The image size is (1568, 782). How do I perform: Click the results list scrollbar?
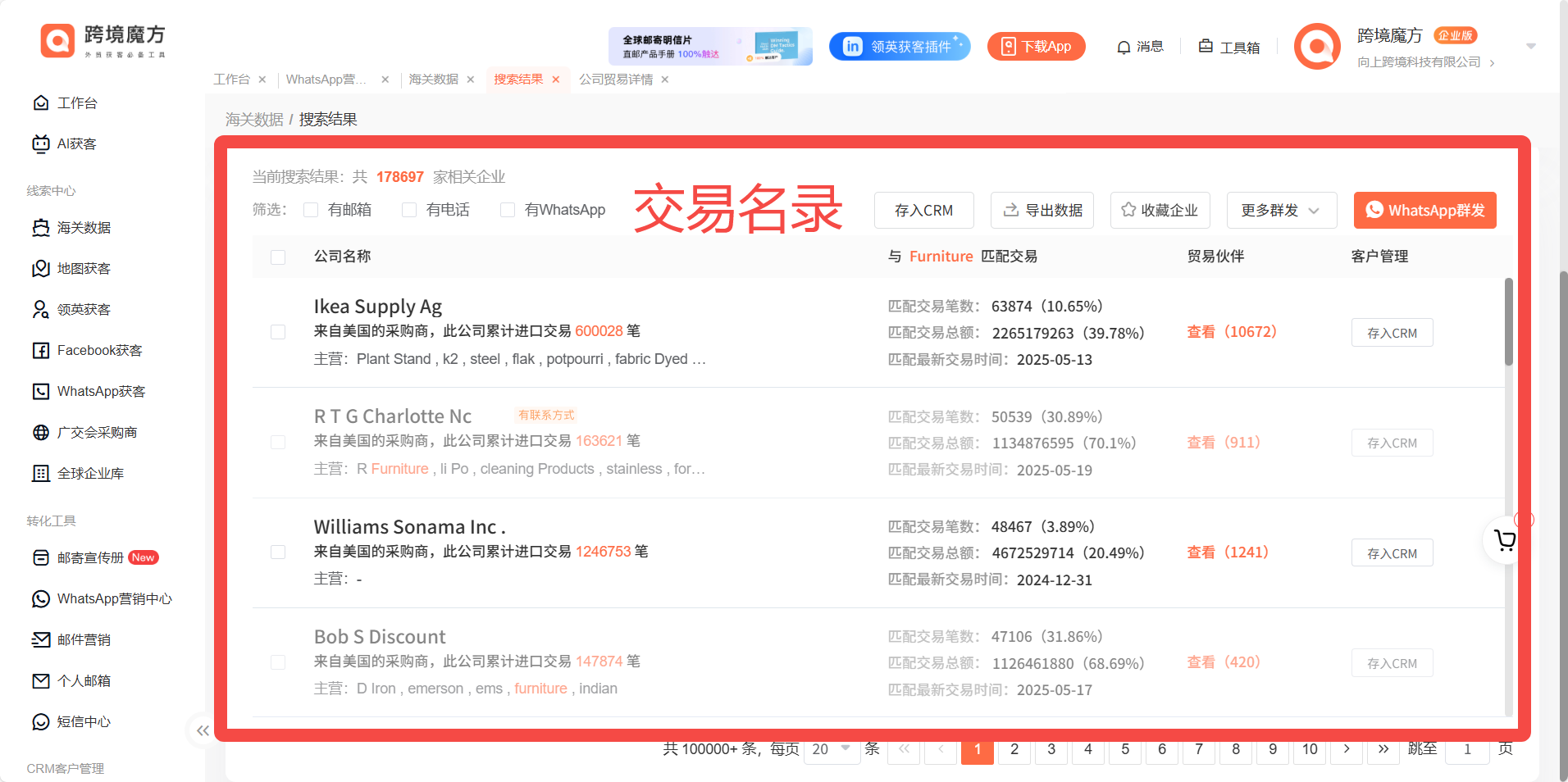click(1509, 322)
